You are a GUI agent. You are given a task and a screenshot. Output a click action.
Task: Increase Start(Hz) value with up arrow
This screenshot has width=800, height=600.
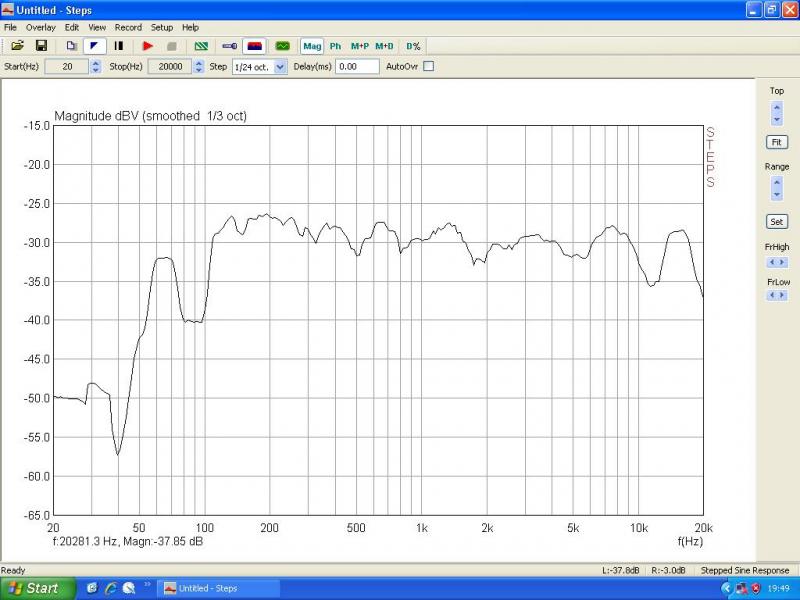point(96,63)
